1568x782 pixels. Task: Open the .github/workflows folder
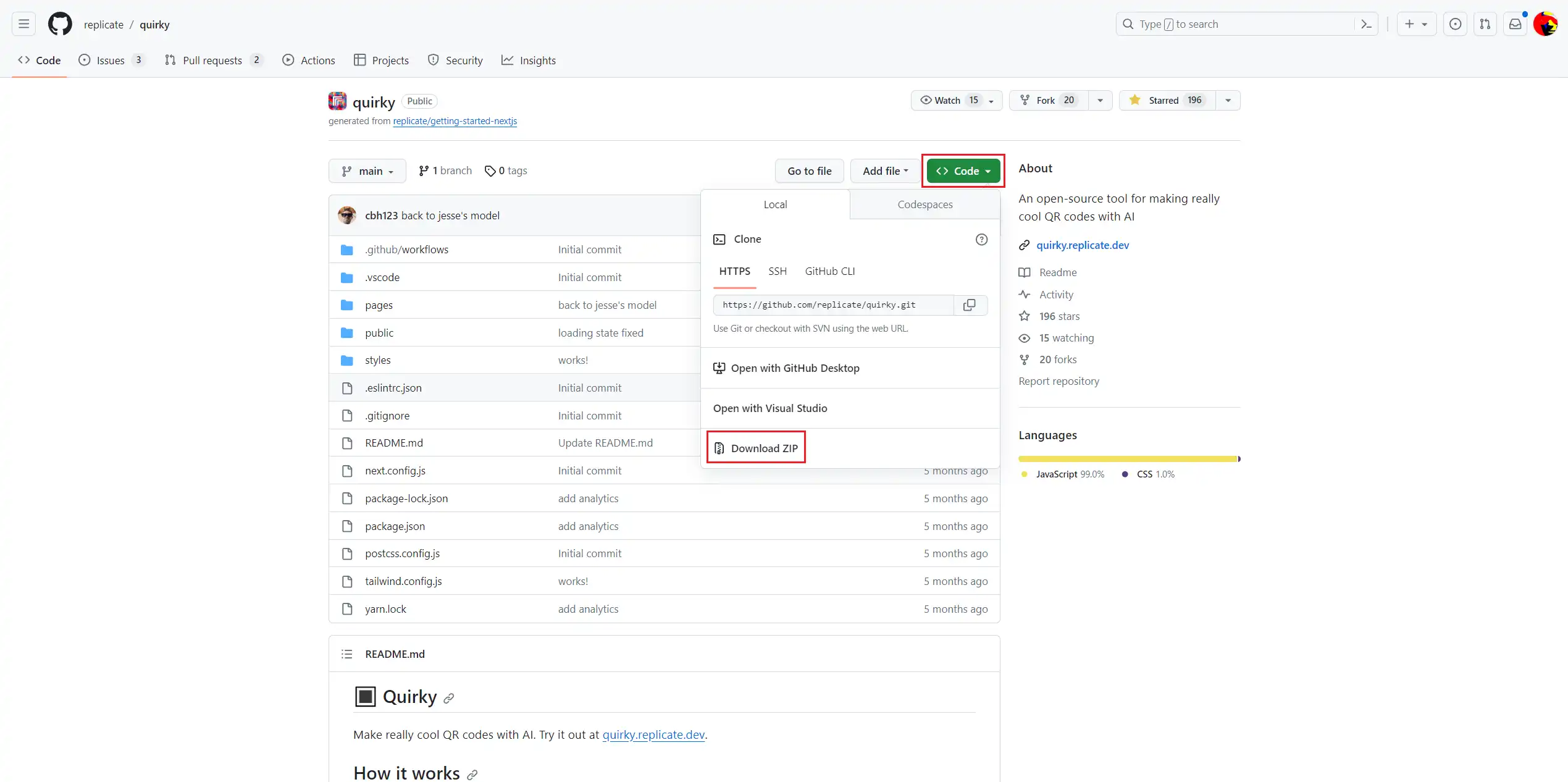[406, 250]
